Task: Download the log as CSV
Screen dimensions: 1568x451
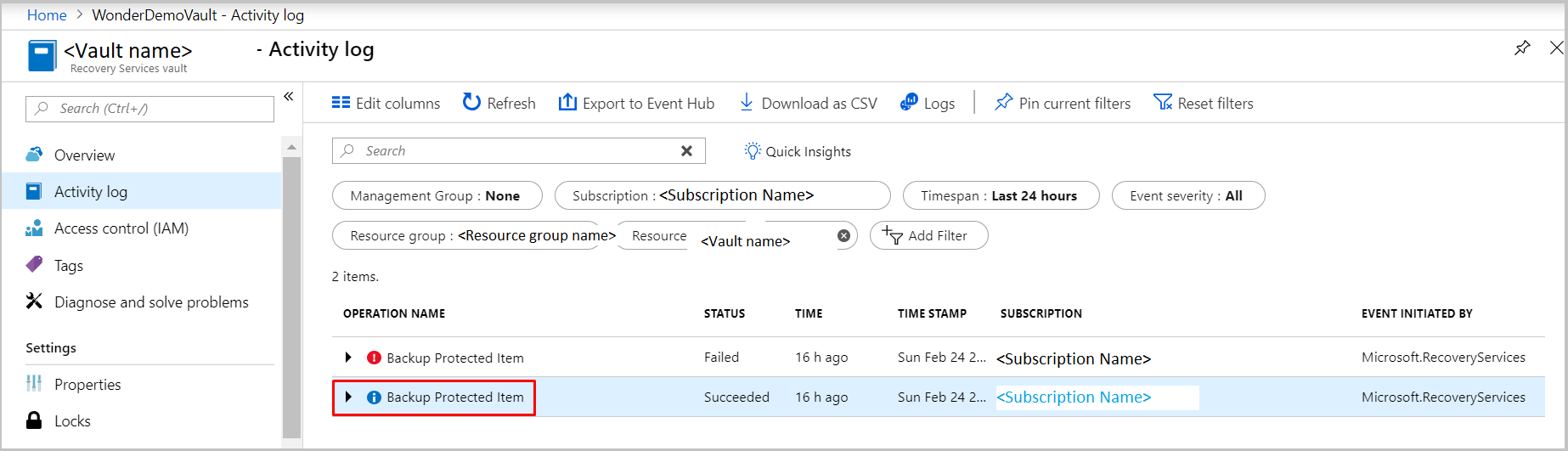Action: point(808,103)
